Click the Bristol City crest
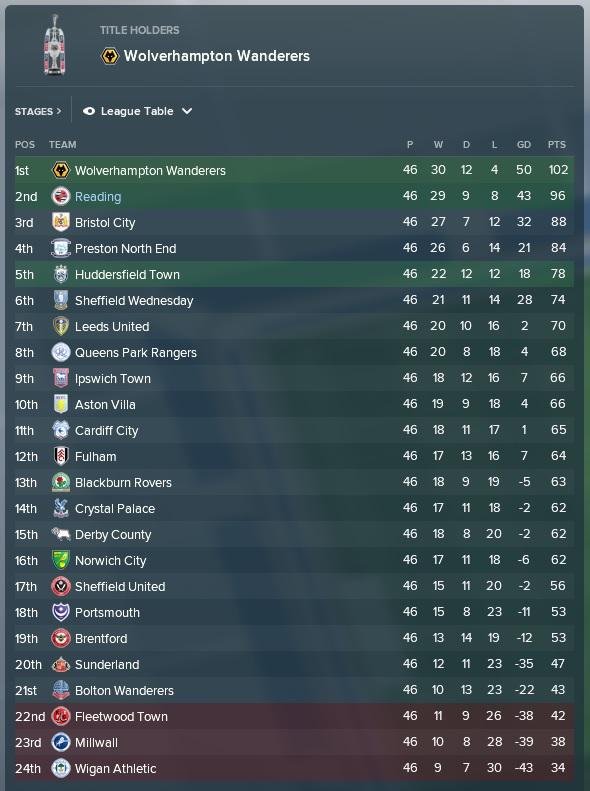The width and height of the screenshot is (590, 791). (x=61, y=222)
